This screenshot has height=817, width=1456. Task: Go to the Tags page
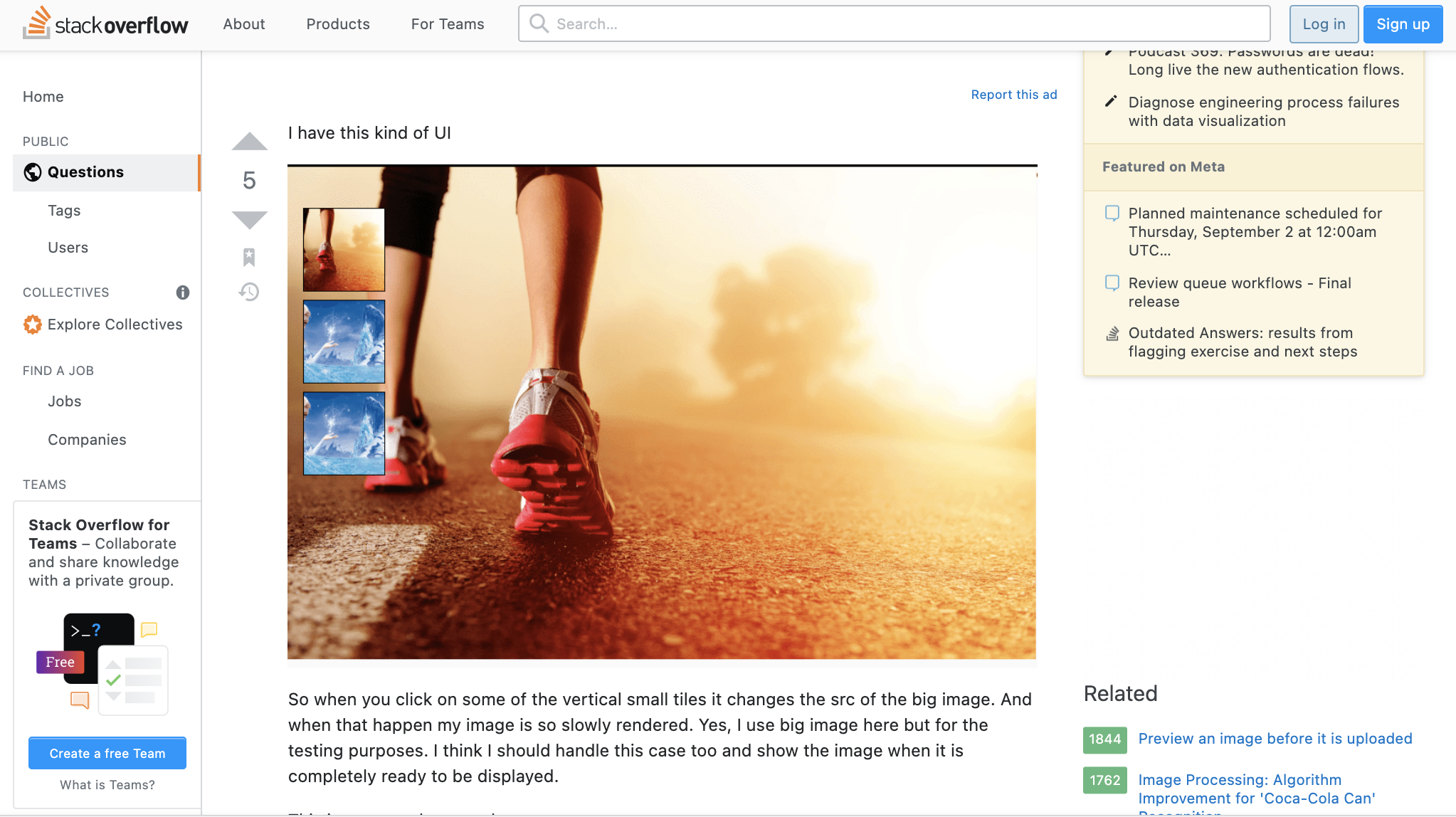pyautogui.click(x=64, y=211)
